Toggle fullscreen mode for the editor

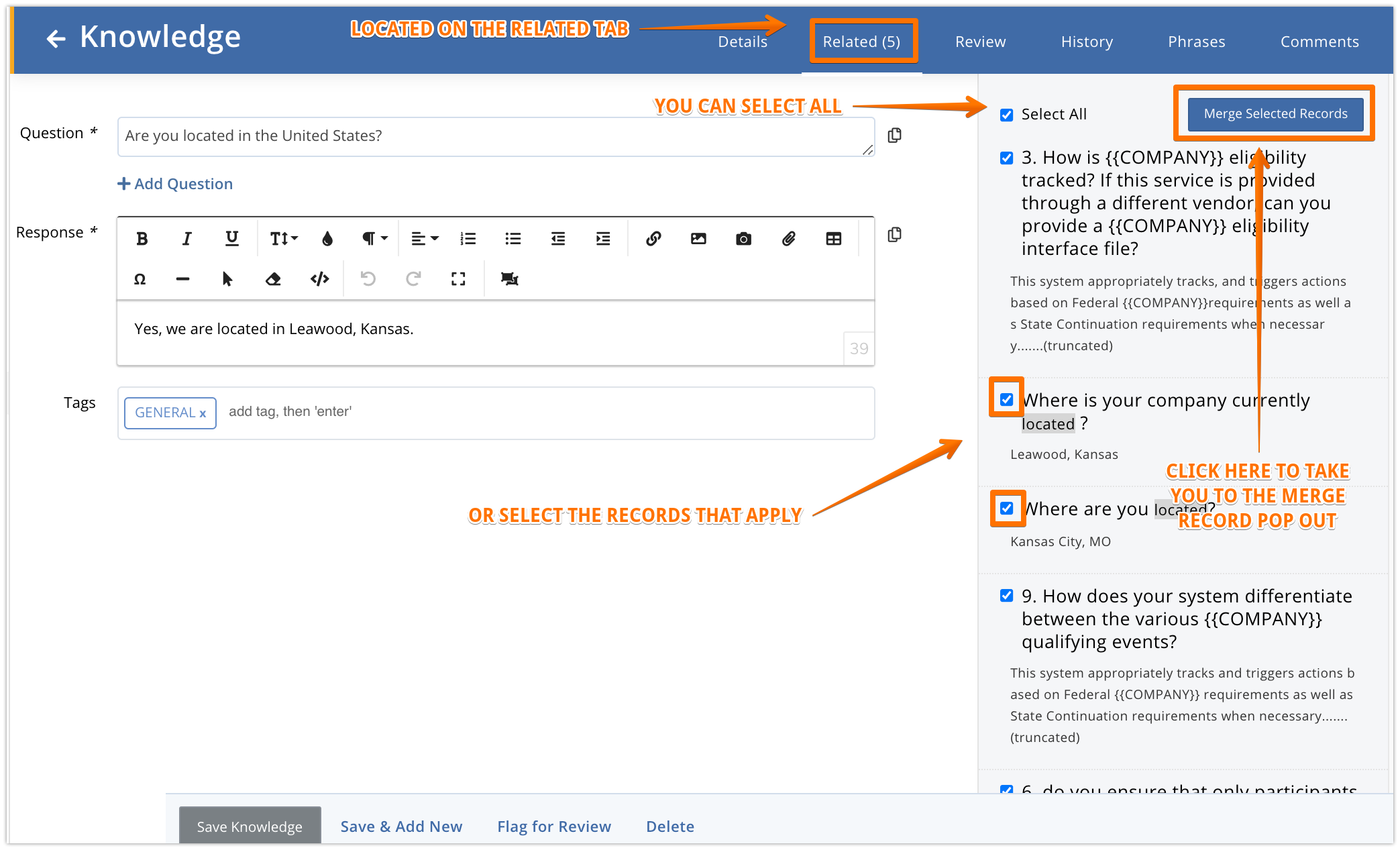(458, 279)
